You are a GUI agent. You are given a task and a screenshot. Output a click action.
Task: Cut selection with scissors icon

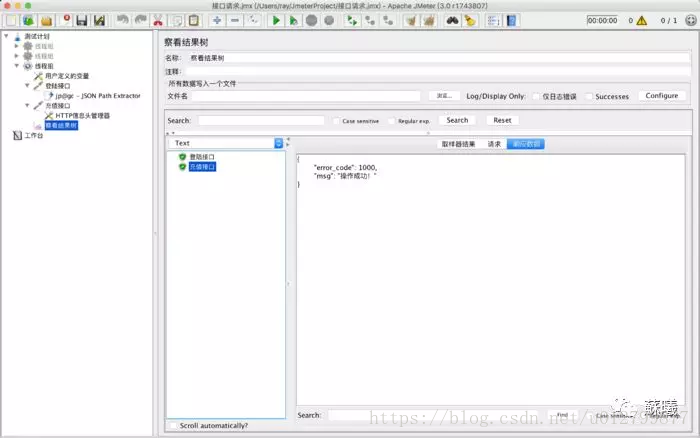click(x=158, y=21)
